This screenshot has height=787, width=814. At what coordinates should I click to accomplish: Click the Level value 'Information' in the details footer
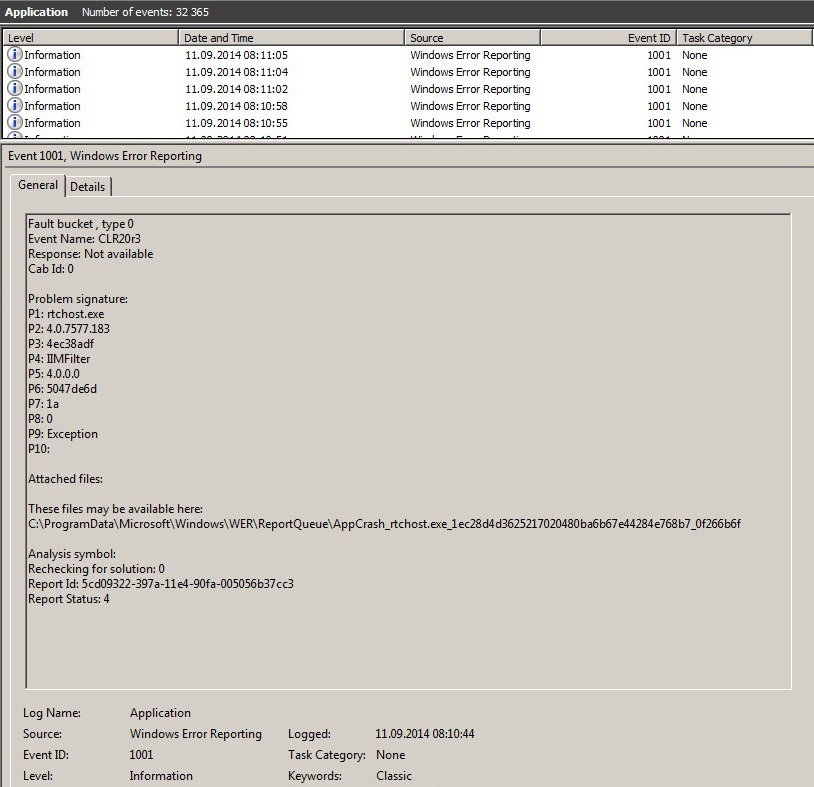[161, 776]
